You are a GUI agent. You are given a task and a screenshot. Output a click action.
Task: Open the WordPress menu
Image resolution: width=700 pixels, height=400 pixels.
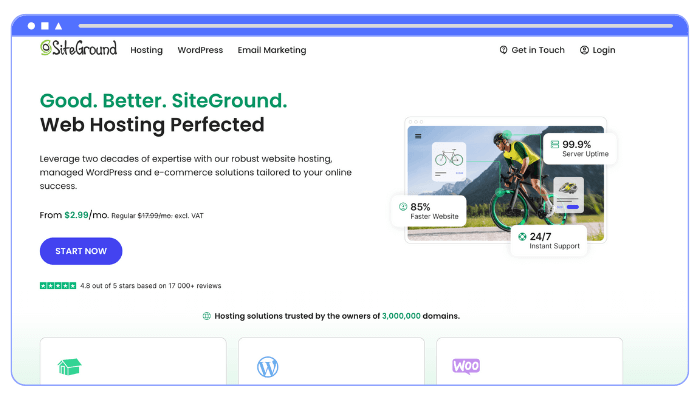click(200, 50)
